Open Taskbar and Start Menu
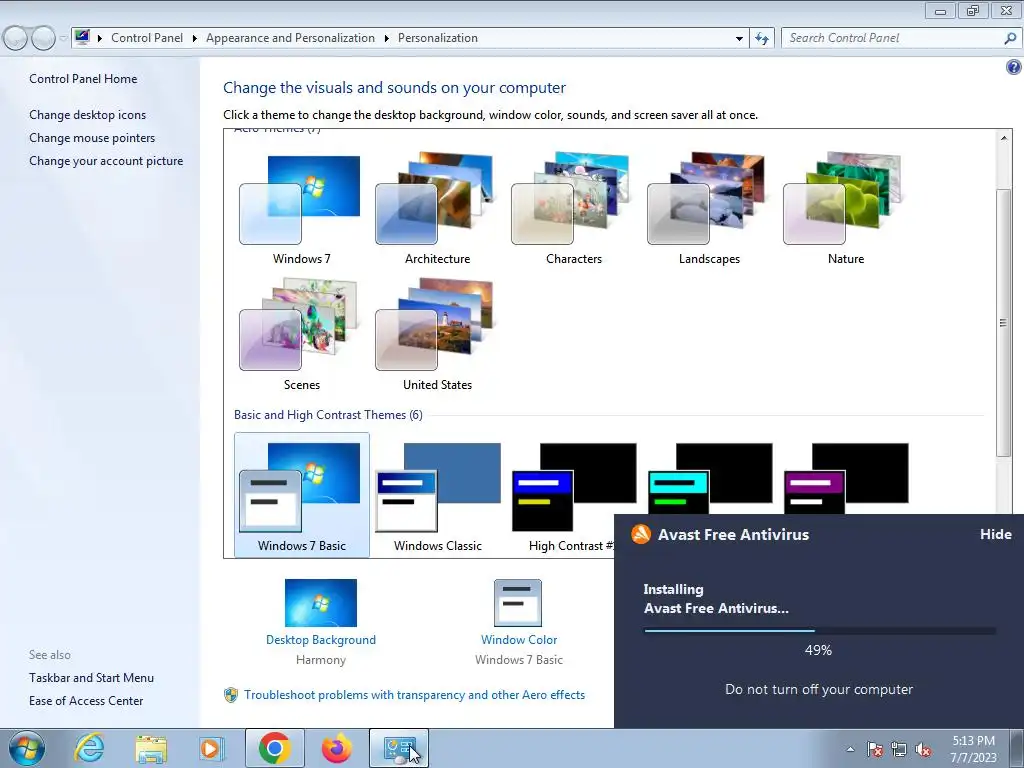 point(91,678)
